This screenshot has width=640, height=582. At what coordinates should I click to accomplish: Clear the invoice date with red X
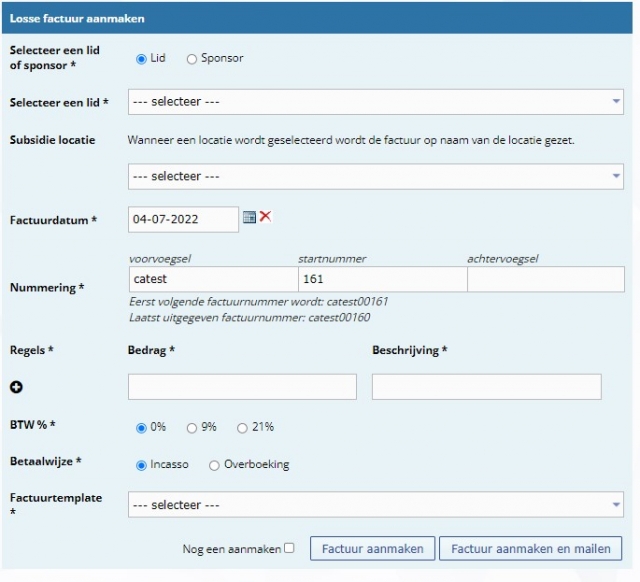[x=266, y=217]
